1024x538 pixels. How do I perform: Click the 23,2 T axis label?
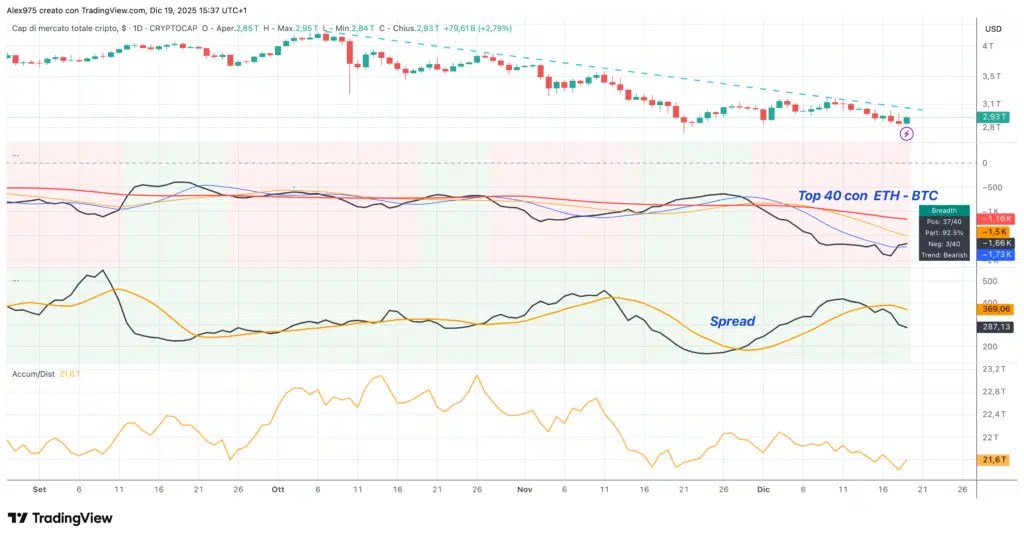(x=994, y=369)
